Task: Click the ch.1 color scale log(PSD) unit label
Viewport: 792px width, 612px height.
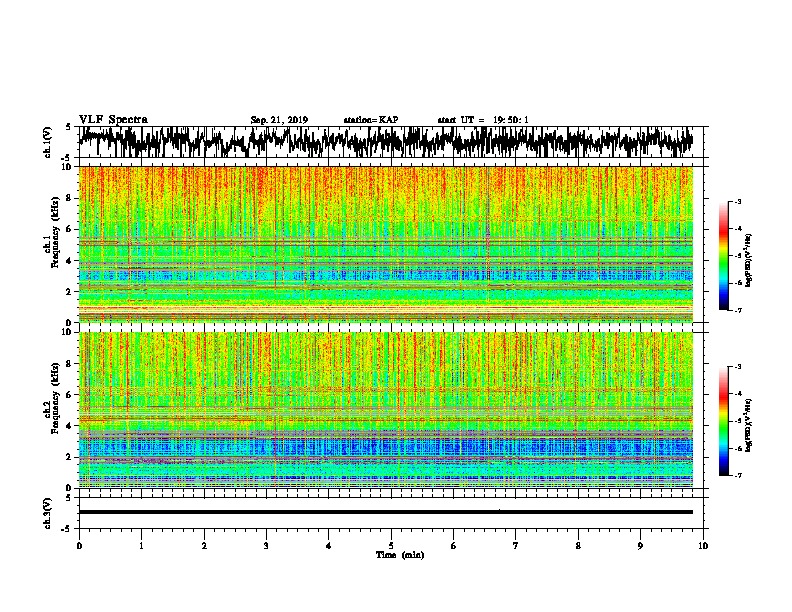Action: [x=749, y=261]
